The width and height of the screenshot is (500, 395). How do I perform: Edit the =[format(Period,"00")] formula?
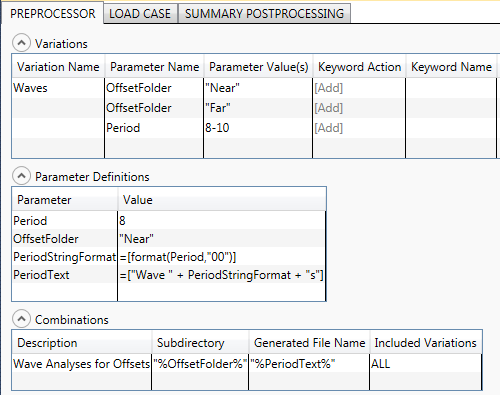click(222, 257)
